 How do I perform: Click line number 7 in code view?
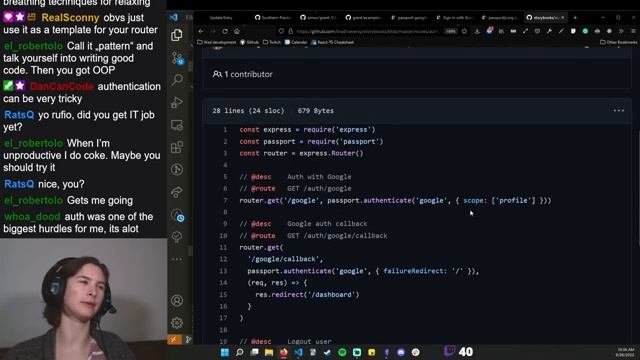225,200
